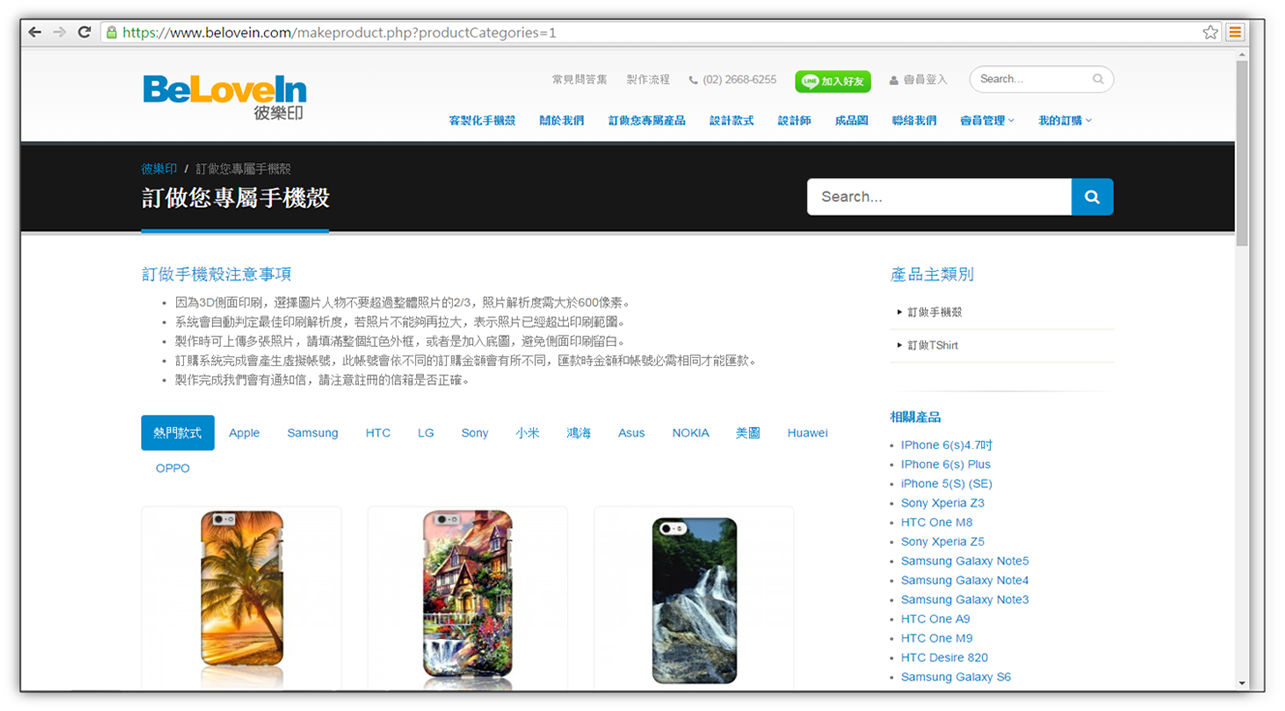Screen dimensions: 1285x711
Task: Select the 熱門款式 tab
Action: click(178, 433)
